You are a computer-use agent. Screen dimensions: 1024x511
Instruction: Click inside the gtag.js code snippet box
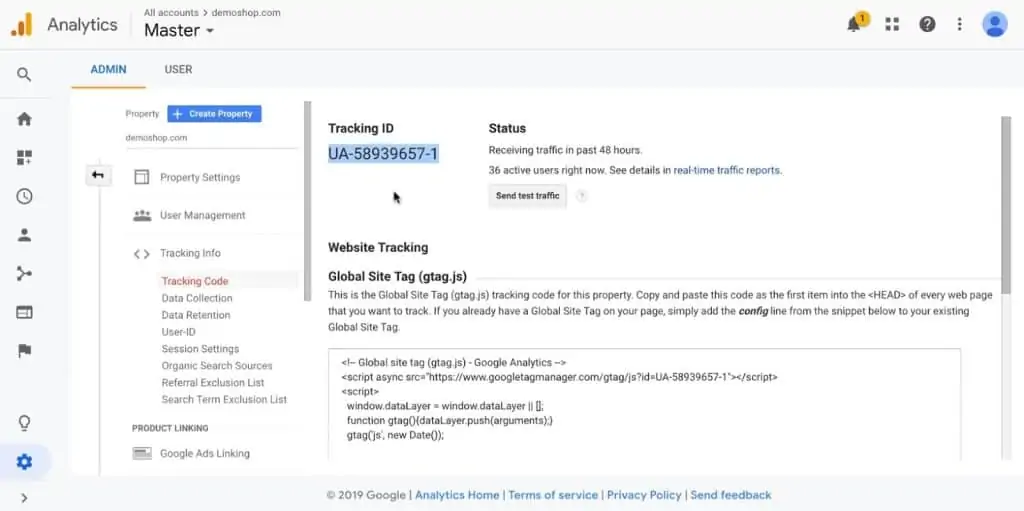(644, 405)
